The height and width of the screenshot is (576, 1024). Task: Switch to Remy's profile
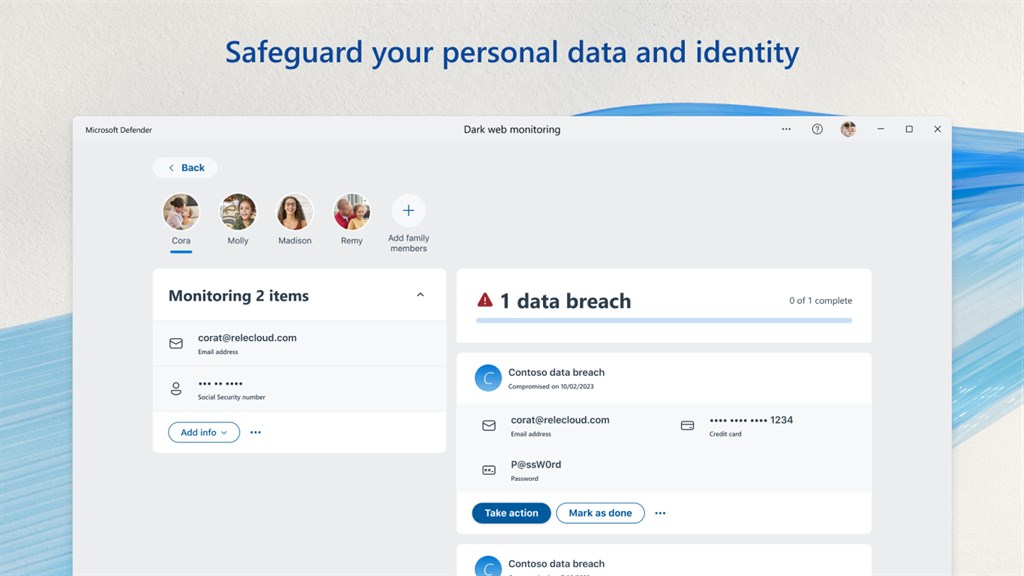pyautogui.click(x=351, y=212)
